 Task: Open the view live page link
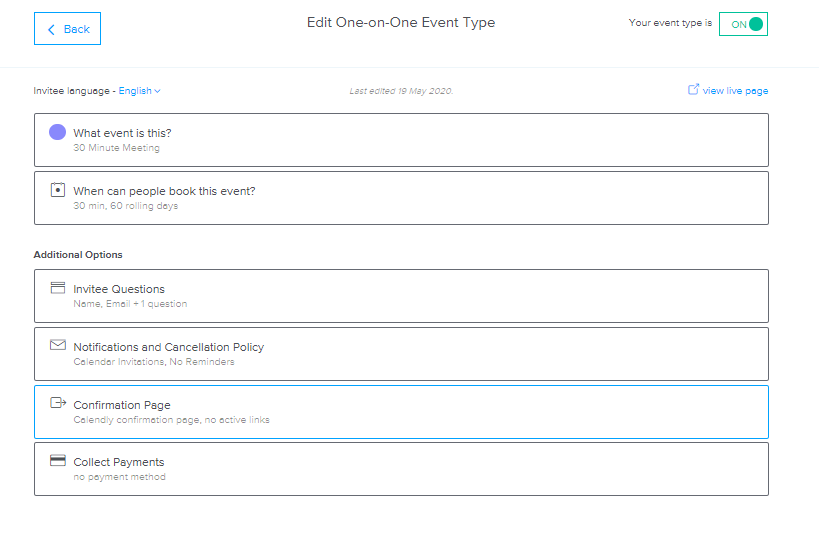tap(735, 91)
